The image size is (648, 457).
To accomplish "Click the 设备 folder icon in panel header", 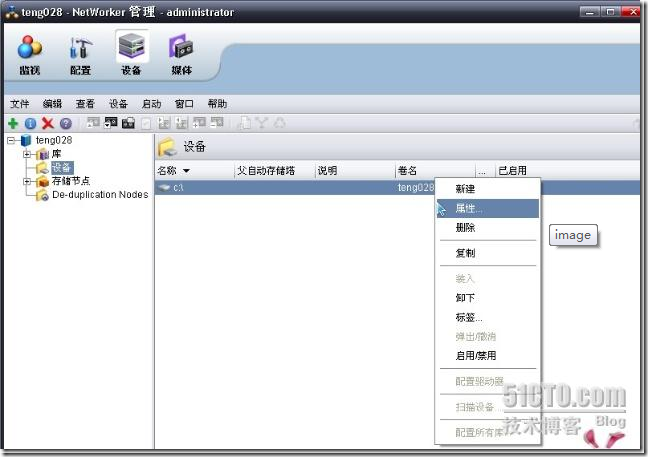I will (167, 147).
